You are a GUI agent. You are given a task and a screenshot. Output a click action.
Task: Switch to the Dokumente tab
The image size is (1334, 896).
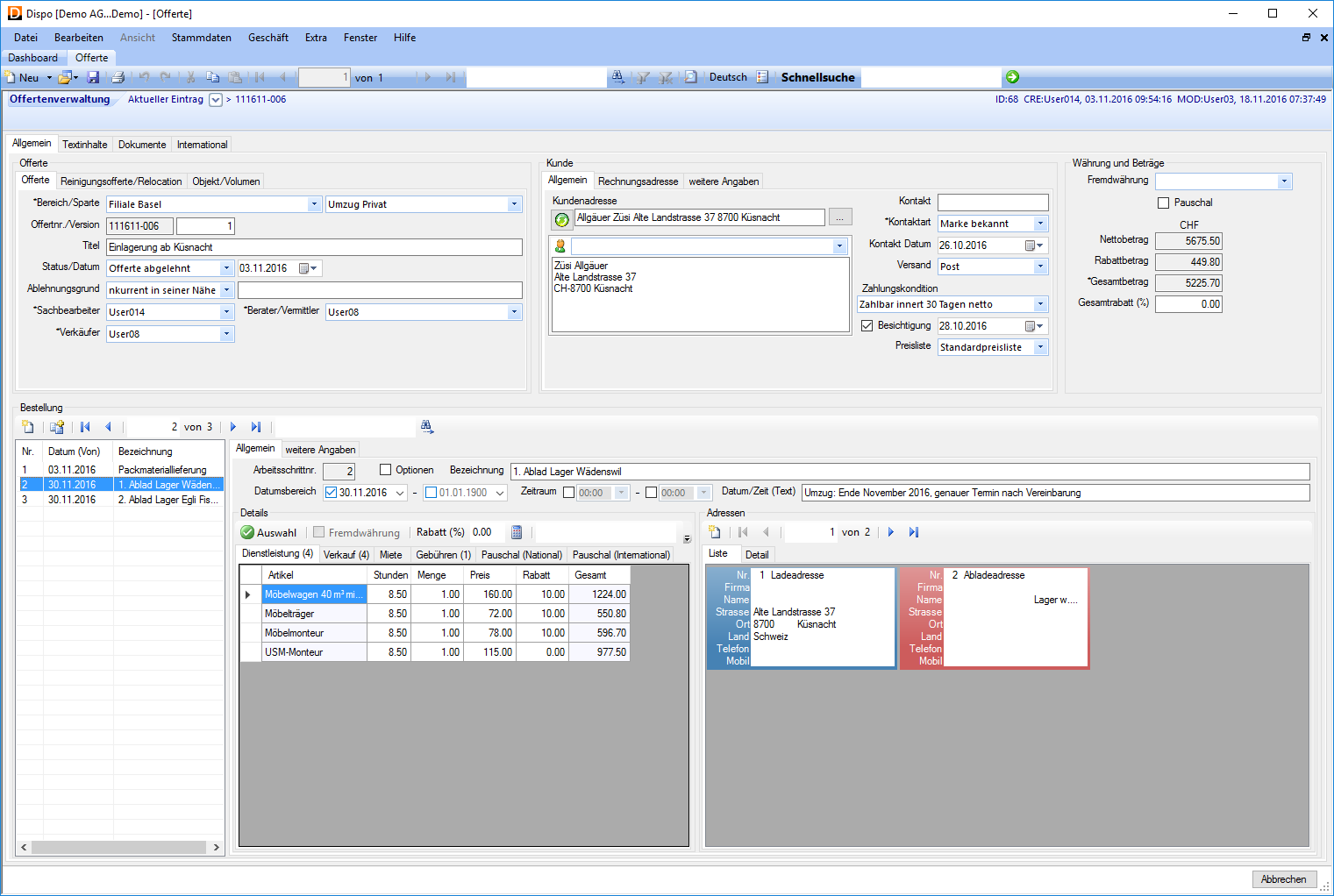pyautogui.click(x=142, y=145)
